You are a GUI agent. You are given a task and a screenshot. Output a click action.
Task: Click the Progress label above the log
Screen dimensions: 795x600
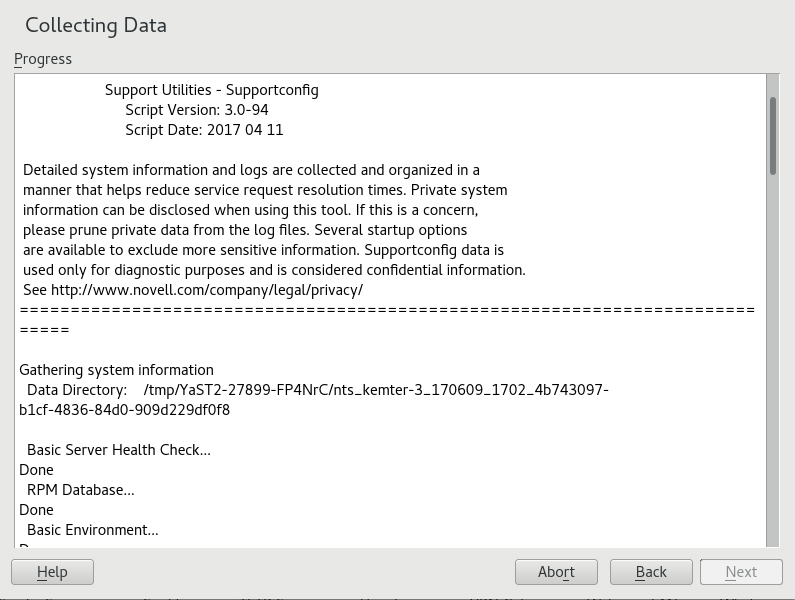tap(43, 59)
